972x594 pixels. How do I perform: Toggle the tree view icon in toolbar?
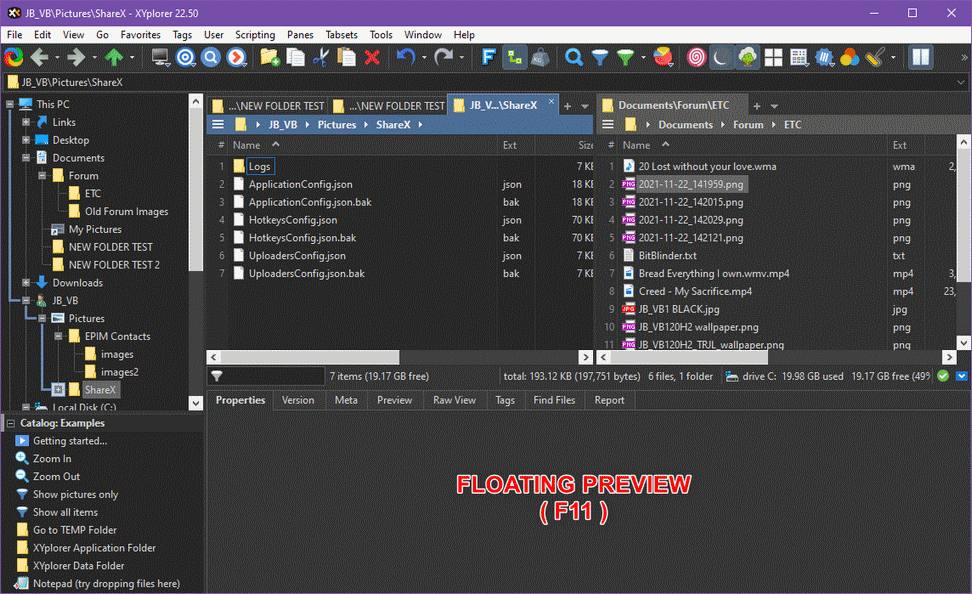(515, 58)
